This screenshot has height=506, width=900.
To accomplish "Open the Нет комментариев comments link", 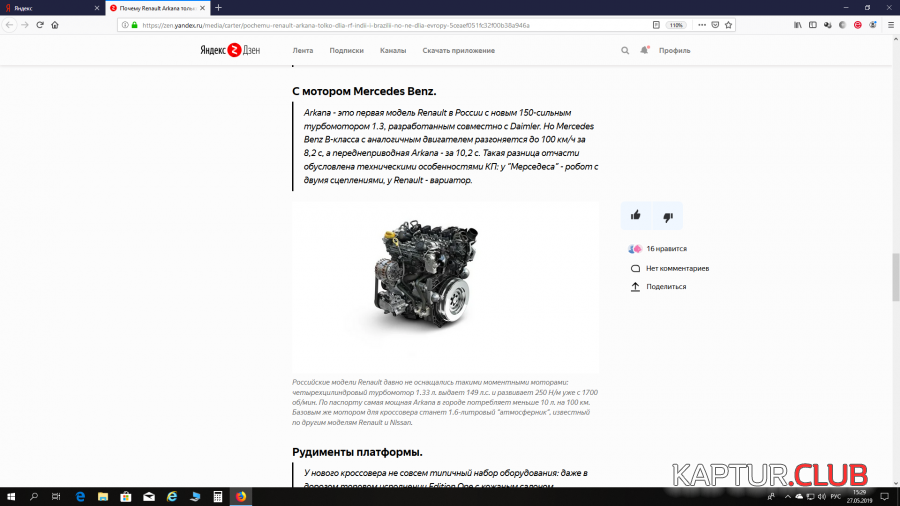I will [676, 268].
